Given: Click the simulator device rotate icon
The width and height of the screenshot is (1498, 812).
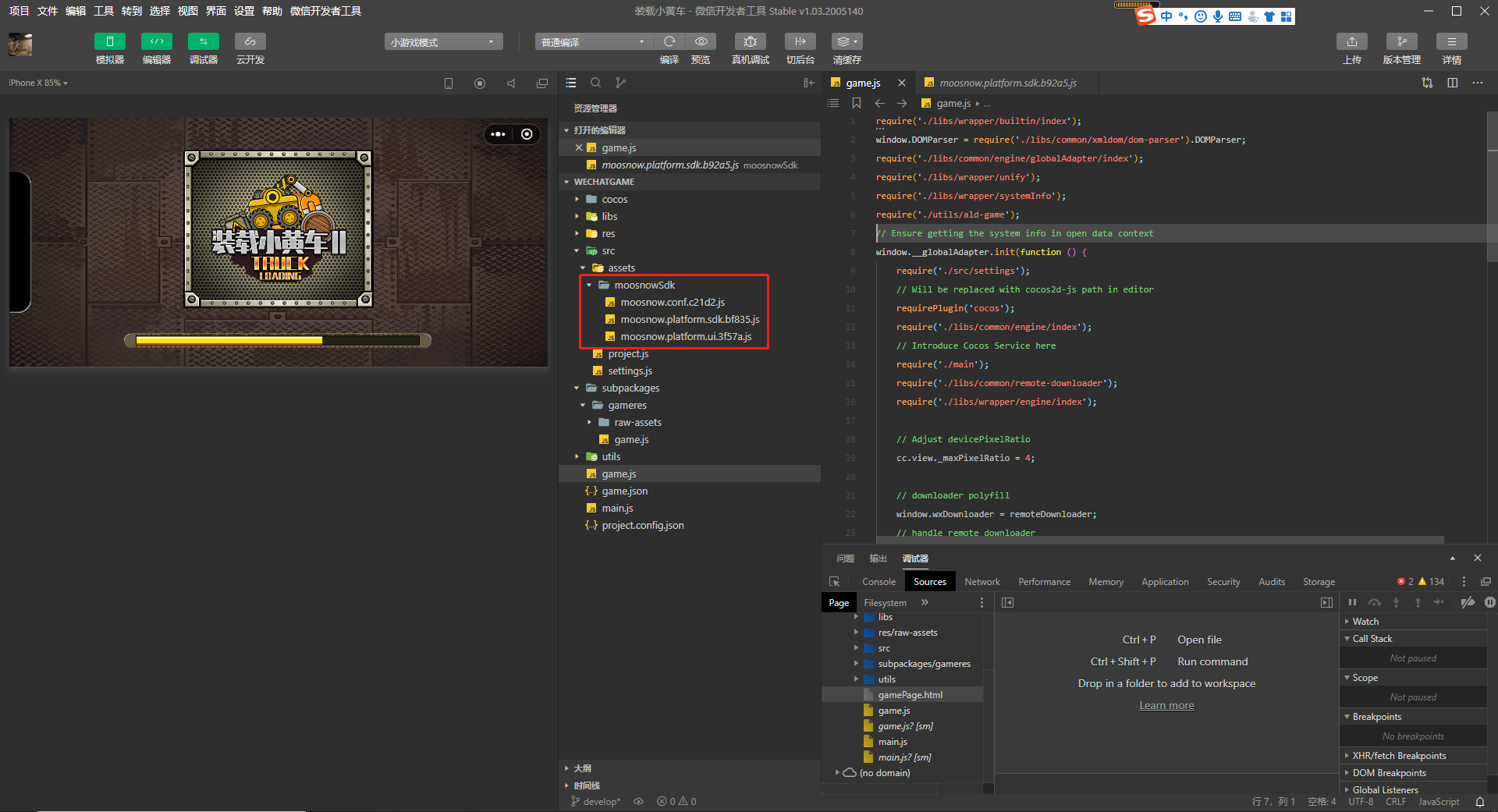Looking at the screenshot, I should [x=449, y=83].
